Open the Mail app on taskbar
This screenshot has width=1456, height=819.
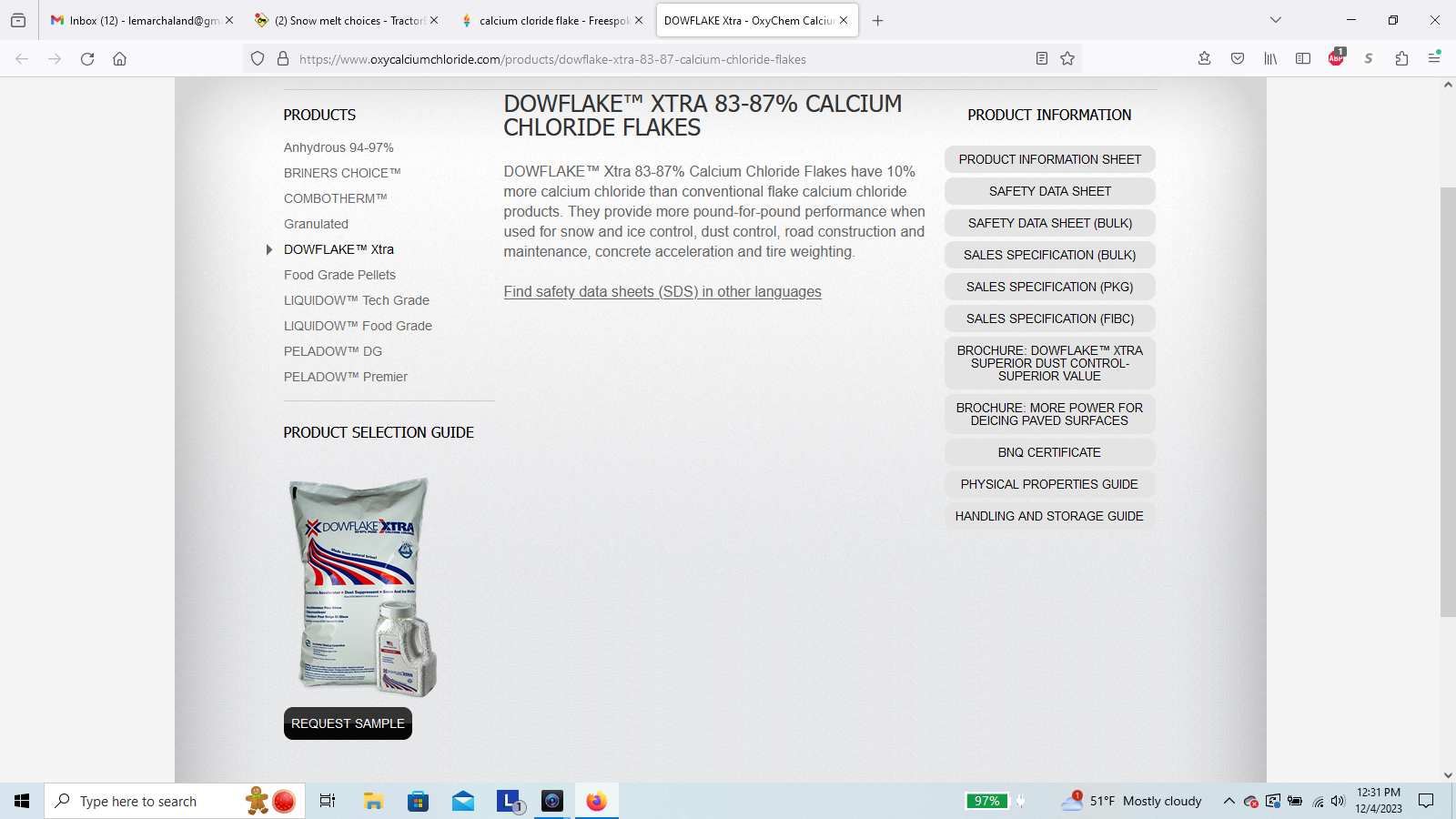click(x=463, y=801)
